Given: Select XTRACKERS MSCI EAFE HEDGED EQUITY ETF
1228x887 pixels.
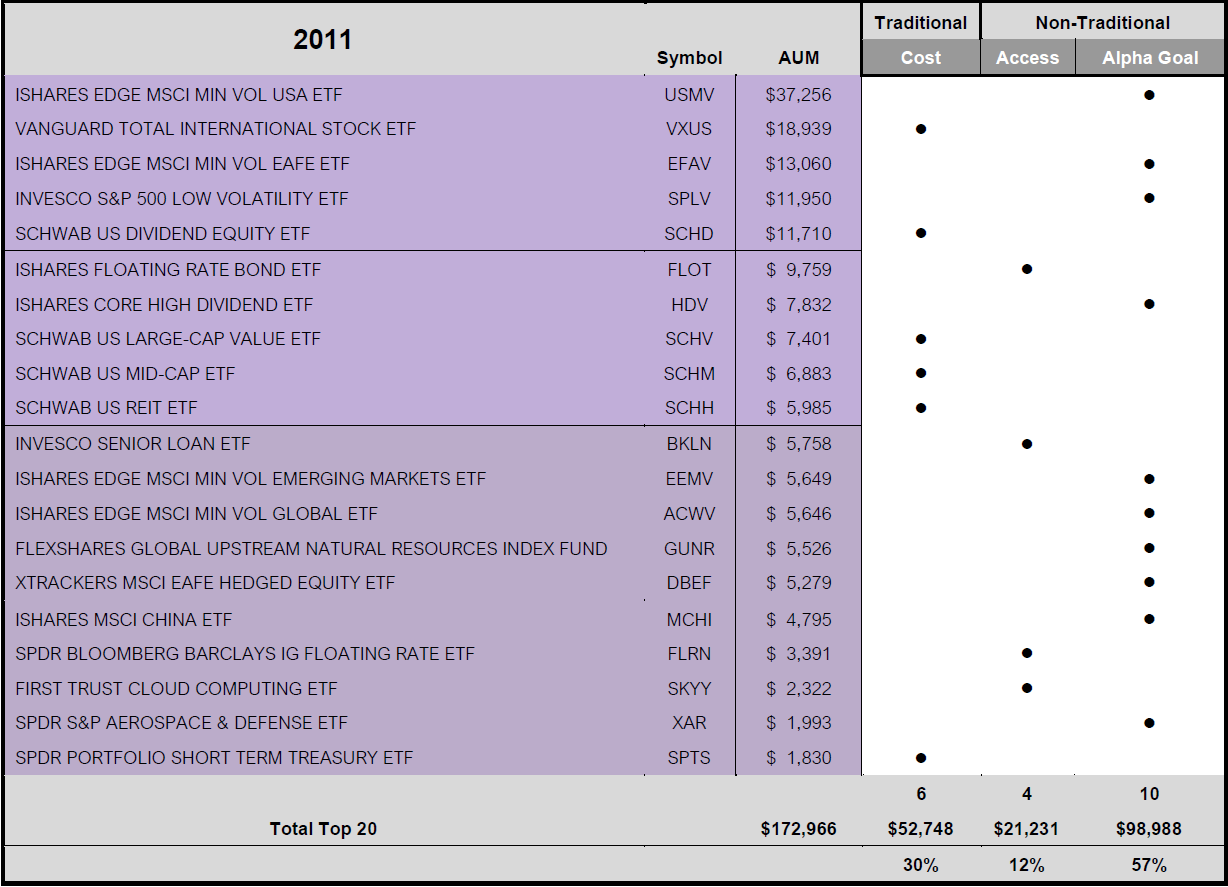Looking at the screenshot, I should pos(205,583).
